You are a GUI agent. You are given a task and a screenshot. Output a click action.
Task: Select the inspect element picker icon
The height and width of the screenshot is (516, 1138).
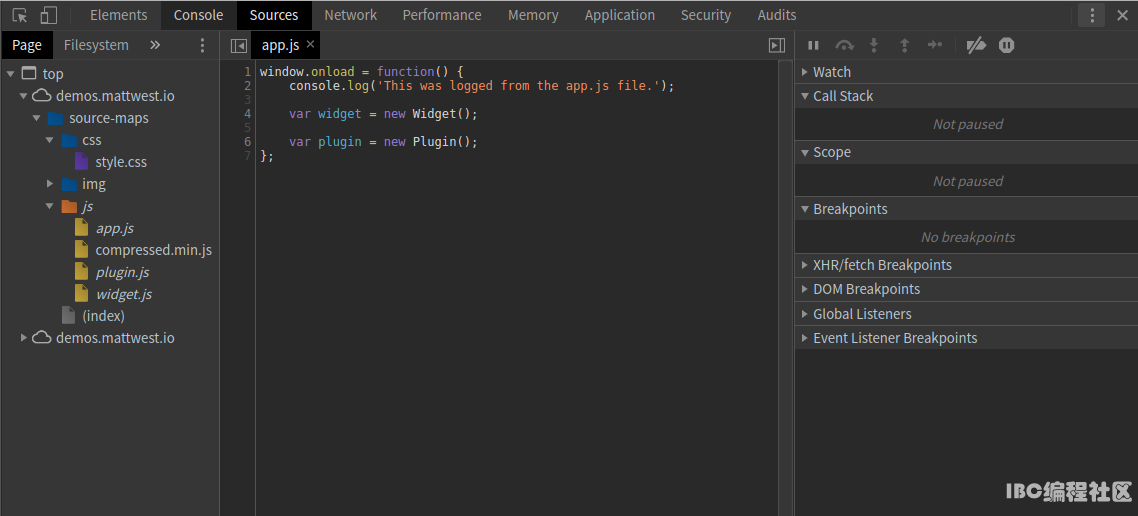(19, 15)
